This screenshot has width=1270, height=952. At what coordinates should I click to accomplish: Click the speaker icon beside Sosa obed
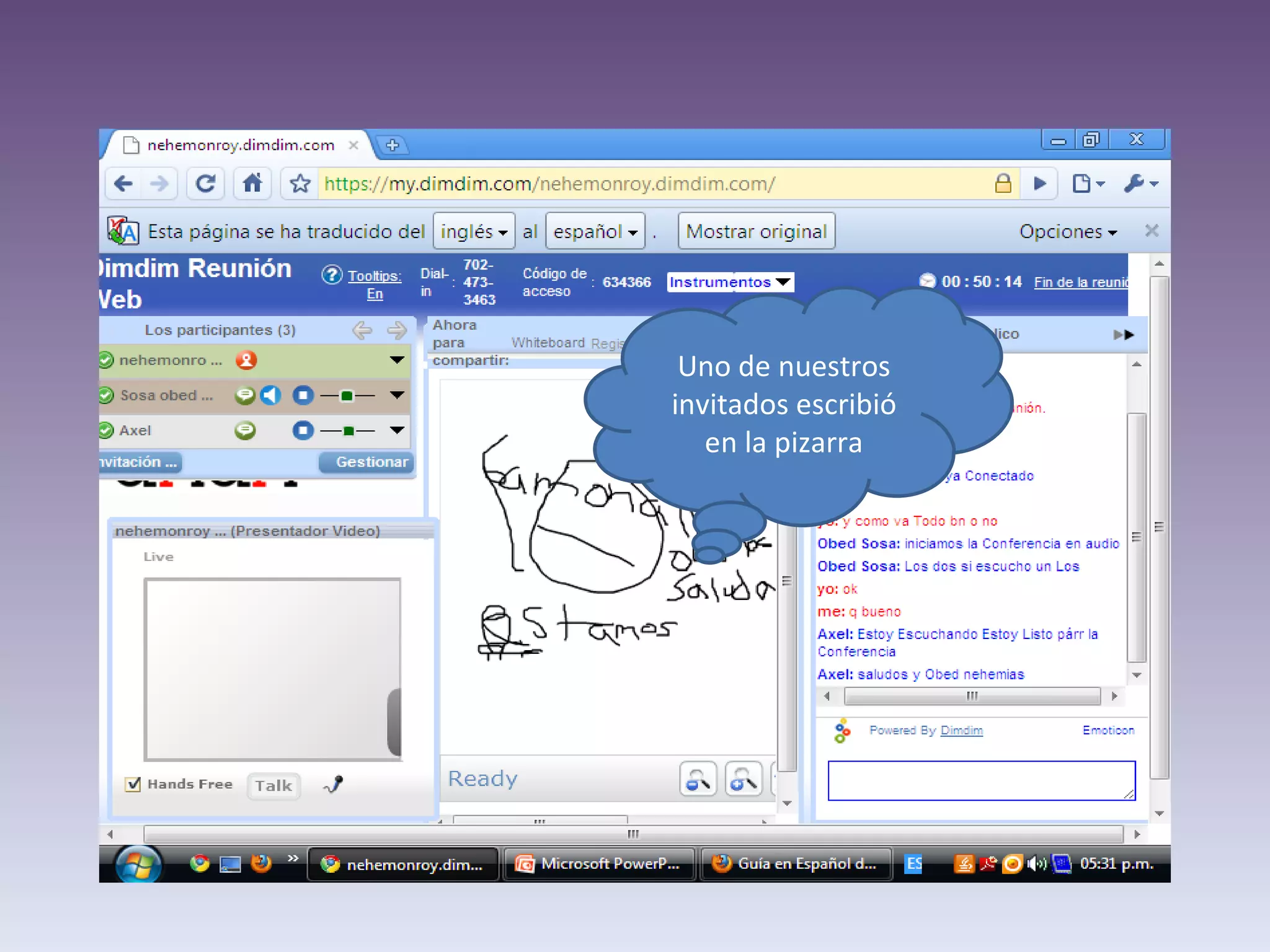(x=270, y=395)
